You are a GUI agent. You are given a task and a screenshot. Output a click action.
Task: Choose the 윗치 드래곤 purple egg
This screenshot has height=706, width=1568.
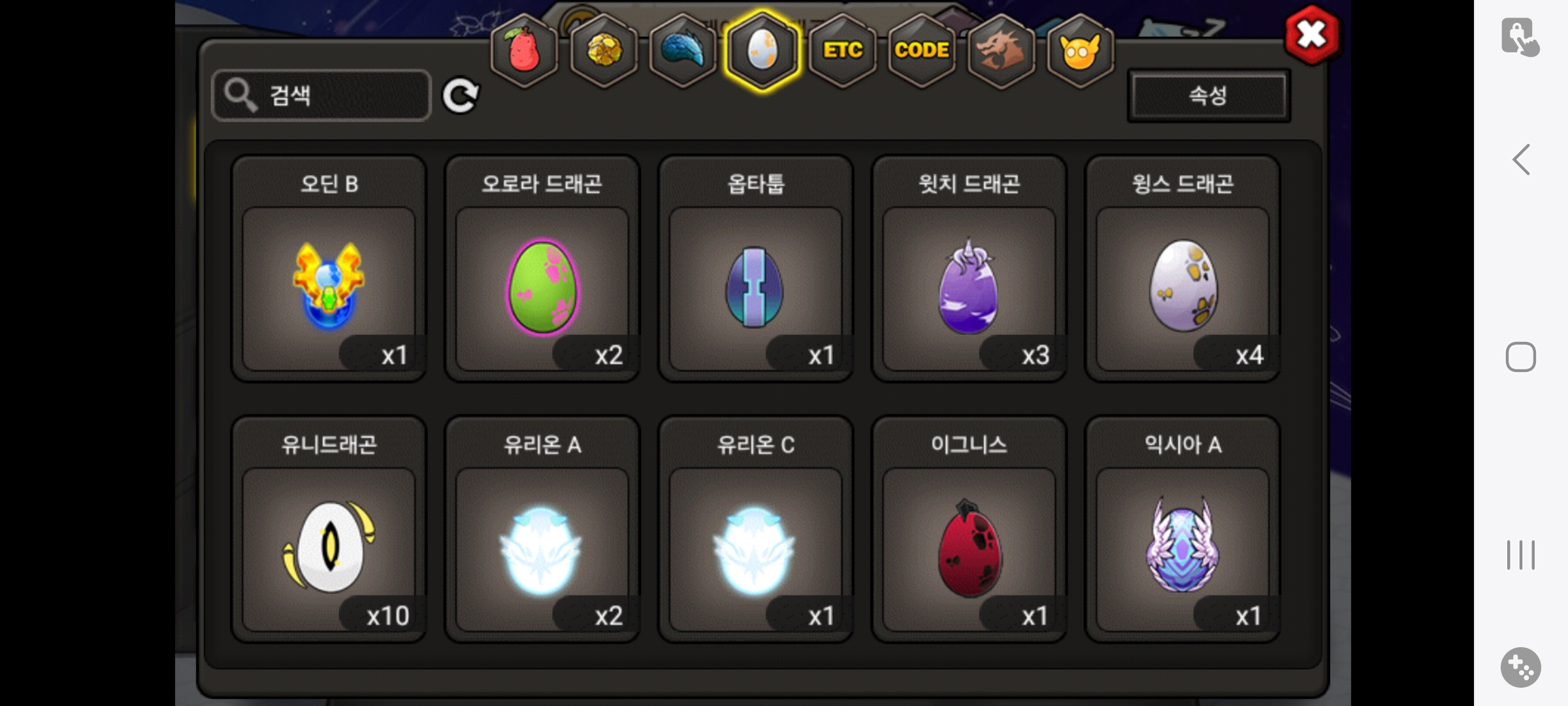click(969, 268)
